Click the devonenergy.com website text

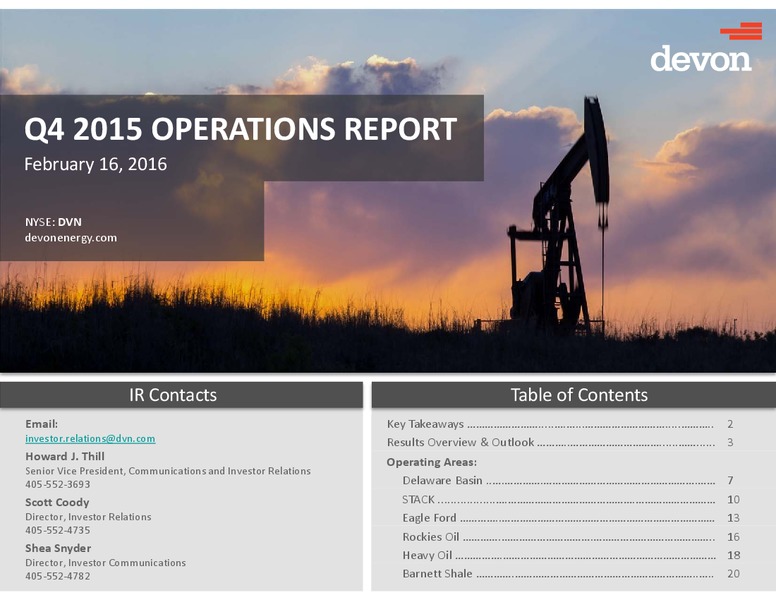[x=71, y=238]
